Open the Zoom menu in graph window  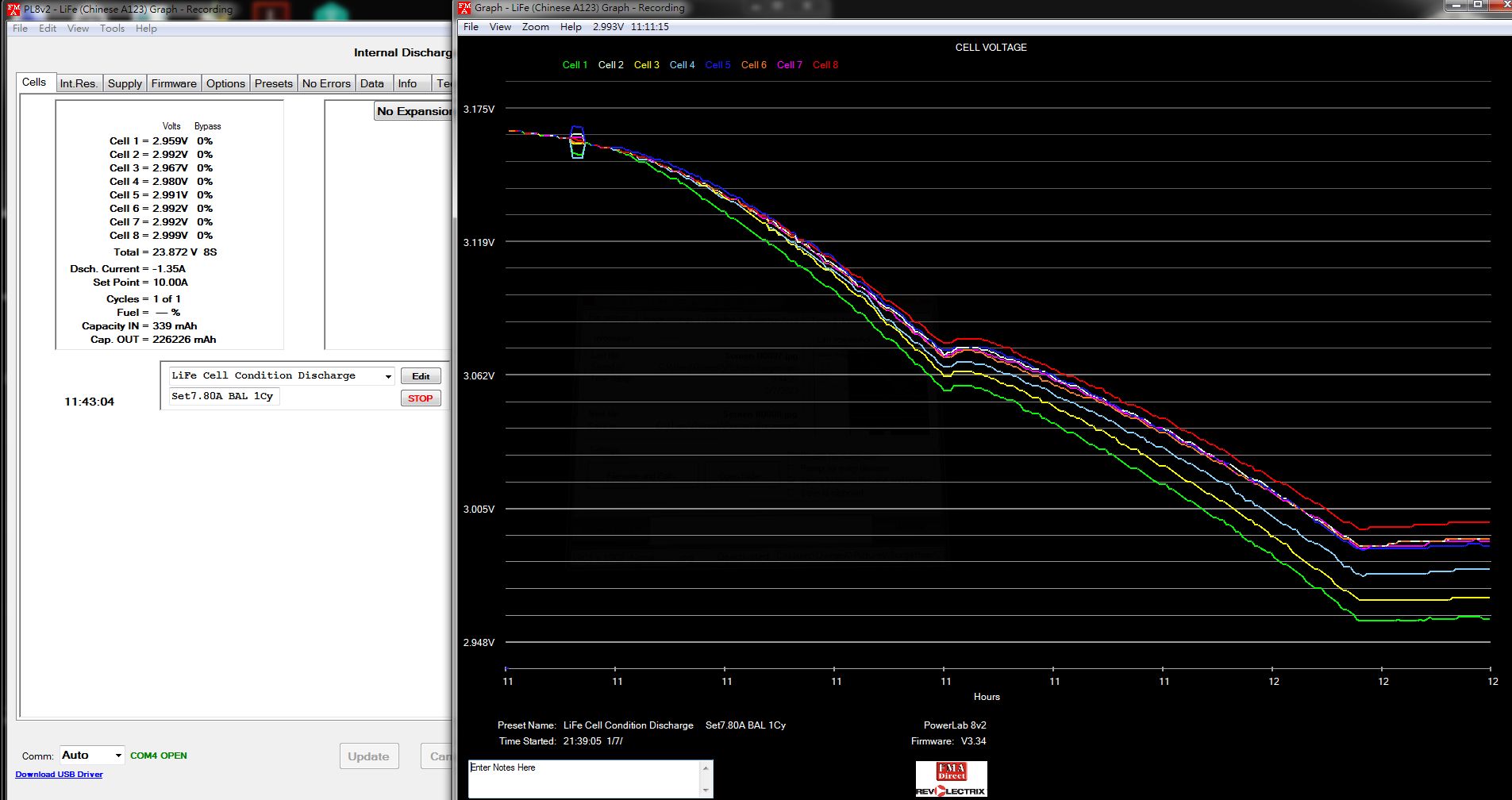coord(535,27)
